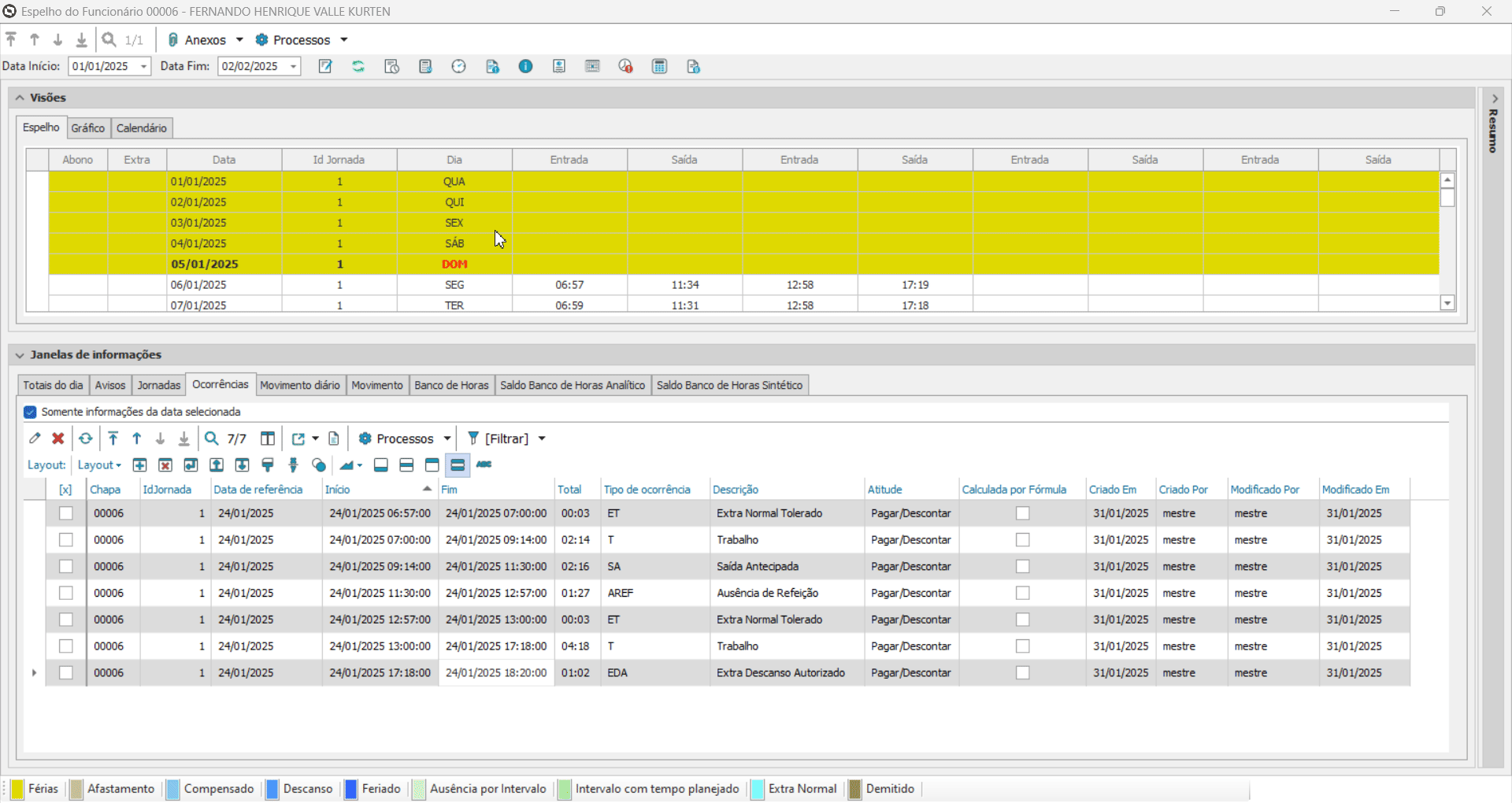The width and height of the screenshot is (1512, 803).
Task: Click the pin icon in layout toolbar
Action: tap(294, 465)
